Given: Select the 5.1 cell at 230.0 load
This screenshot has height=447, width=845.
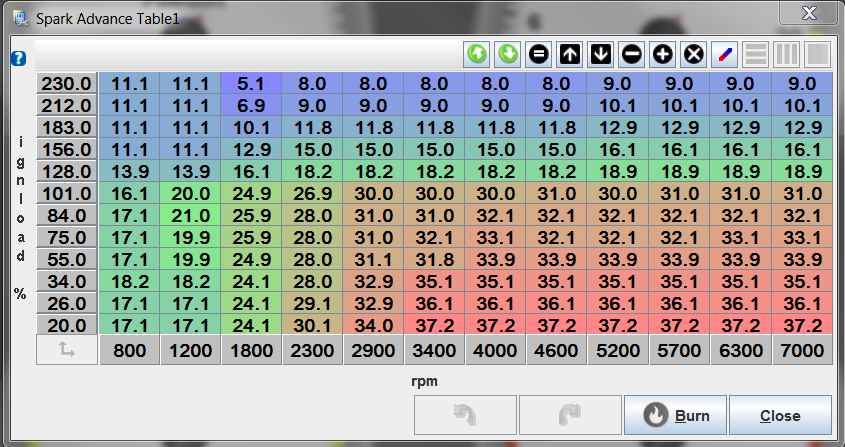Looking at the screenshot, I should pyautogui.click(x=251, y=84).
